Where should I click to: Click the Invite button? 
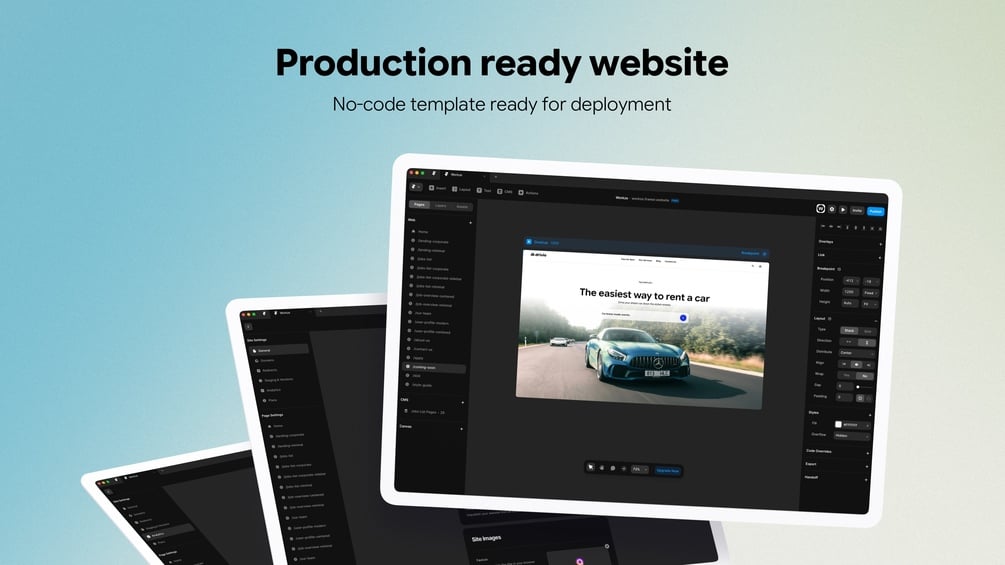point(857,210)
